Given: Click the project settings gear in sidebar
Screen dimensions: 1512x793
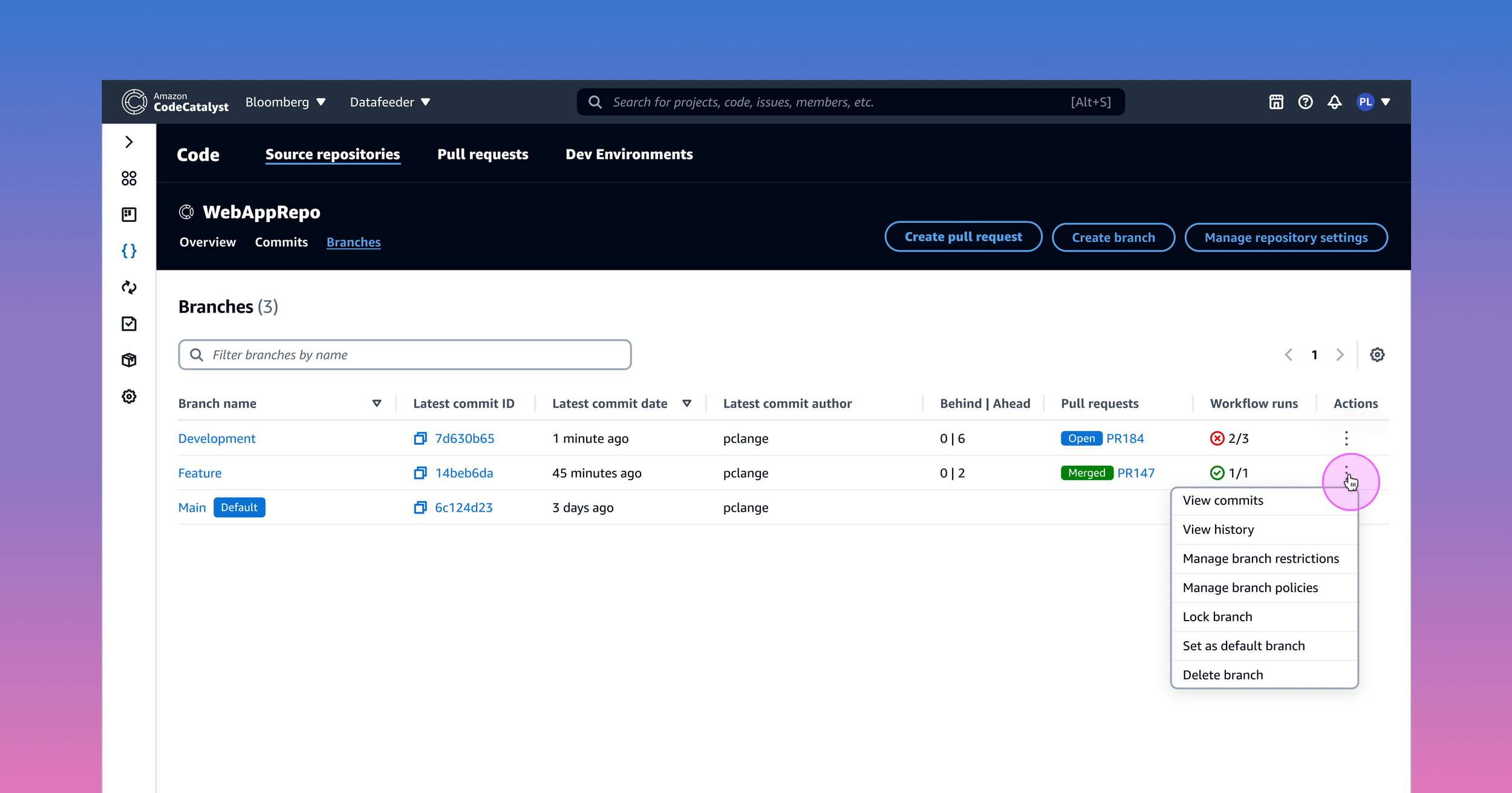Looking at the screenshot, I should point(129,397).
